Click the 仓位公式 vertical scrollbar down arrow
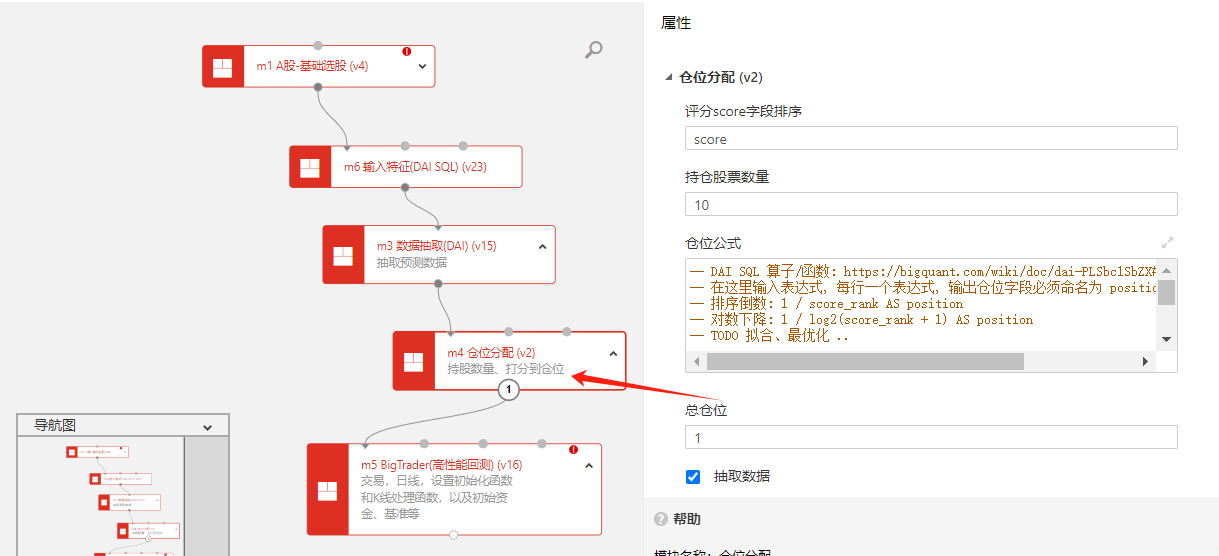The height and width of the screenshot is (556, 1219). coord(1166,340)
